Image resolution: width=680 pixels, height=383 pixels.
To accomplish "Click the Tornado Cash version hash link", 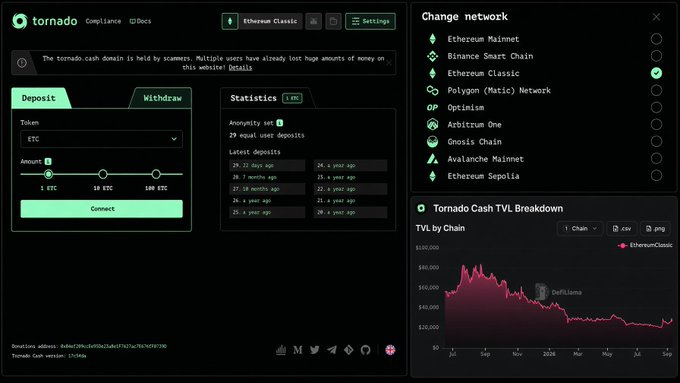I will [77, 356].
